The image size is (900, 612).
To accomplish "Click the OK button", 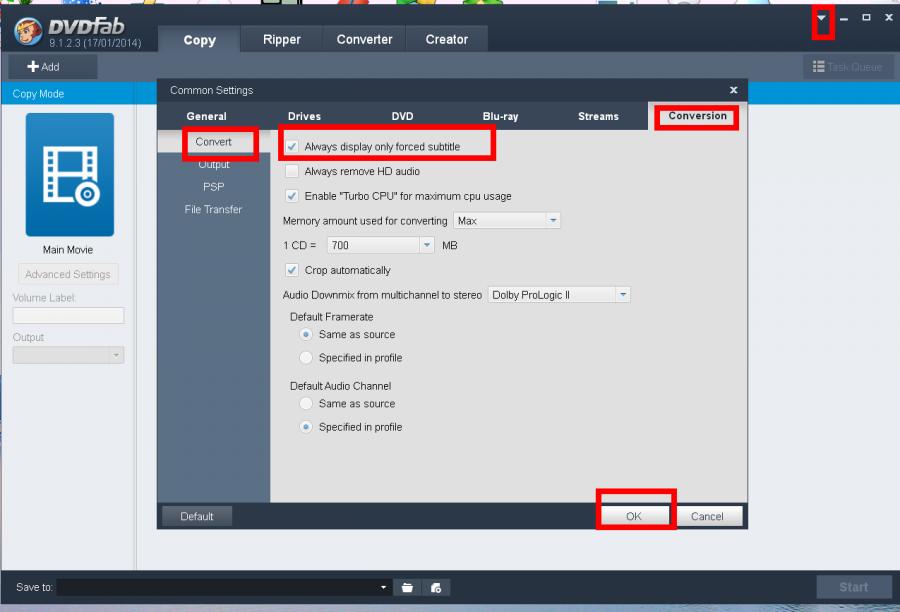I will point(634,516).
